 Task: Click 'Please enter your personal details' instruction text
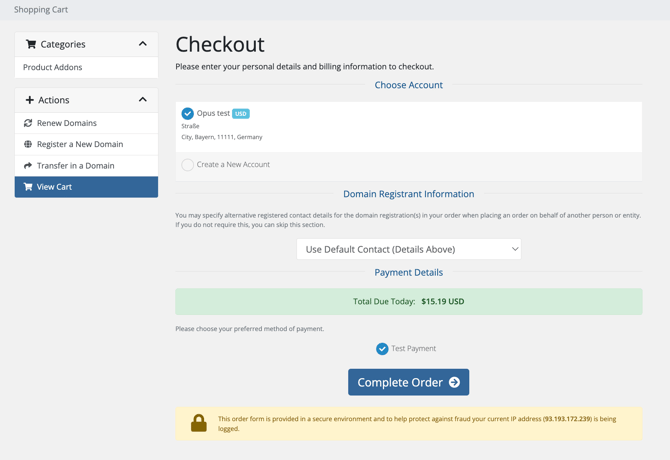(305, 67)
